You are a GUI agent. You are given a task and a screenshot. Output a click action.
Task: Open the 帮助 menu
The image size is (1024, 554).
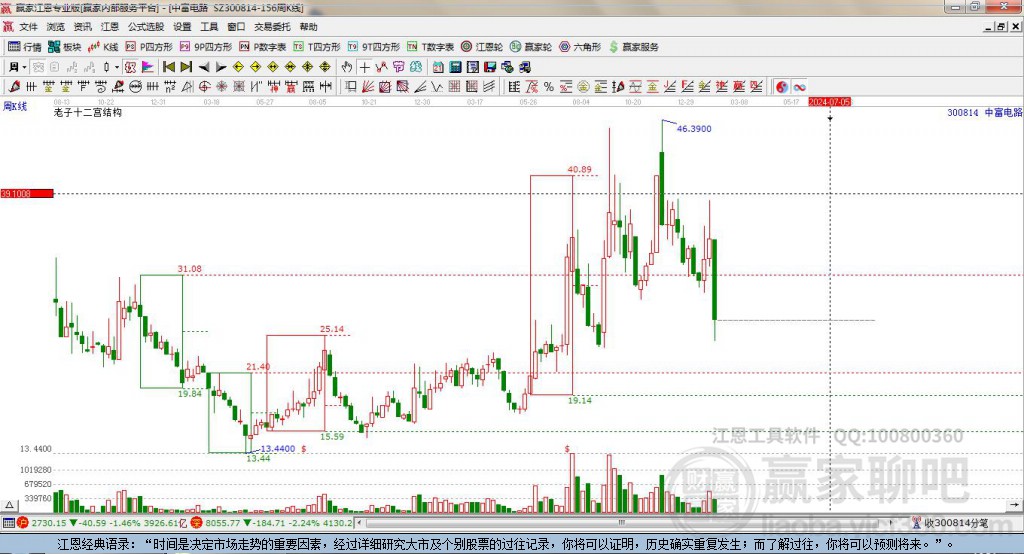click(x=308, y=27)
